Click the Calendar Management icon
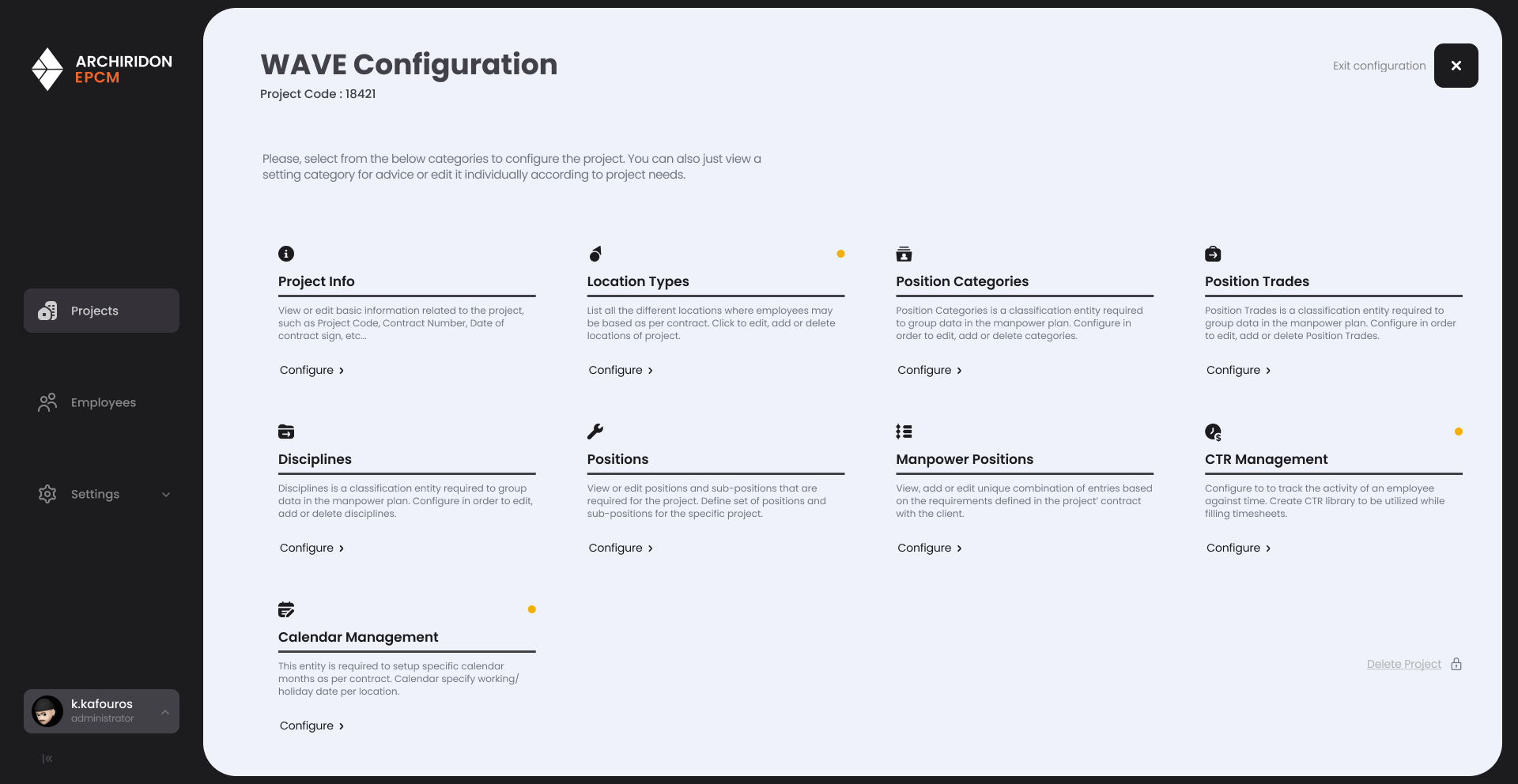 click(286, 609)
